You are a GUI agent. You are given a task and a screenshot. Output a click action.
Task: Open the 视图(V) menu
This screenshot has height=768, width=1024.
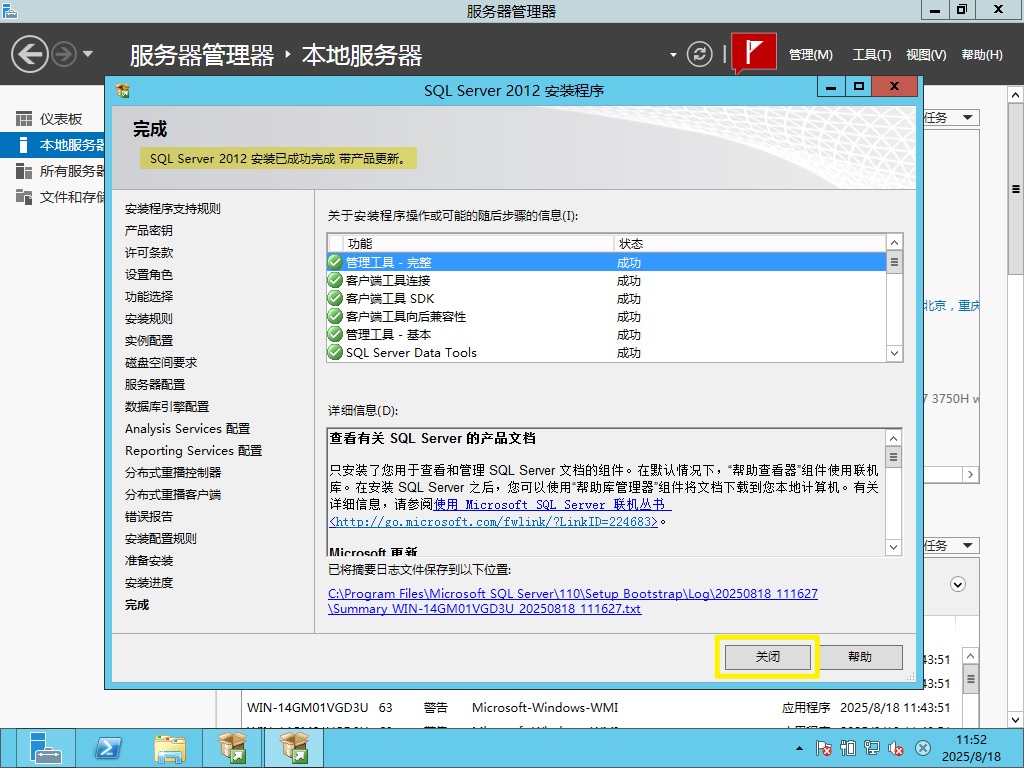coord(925,55)
